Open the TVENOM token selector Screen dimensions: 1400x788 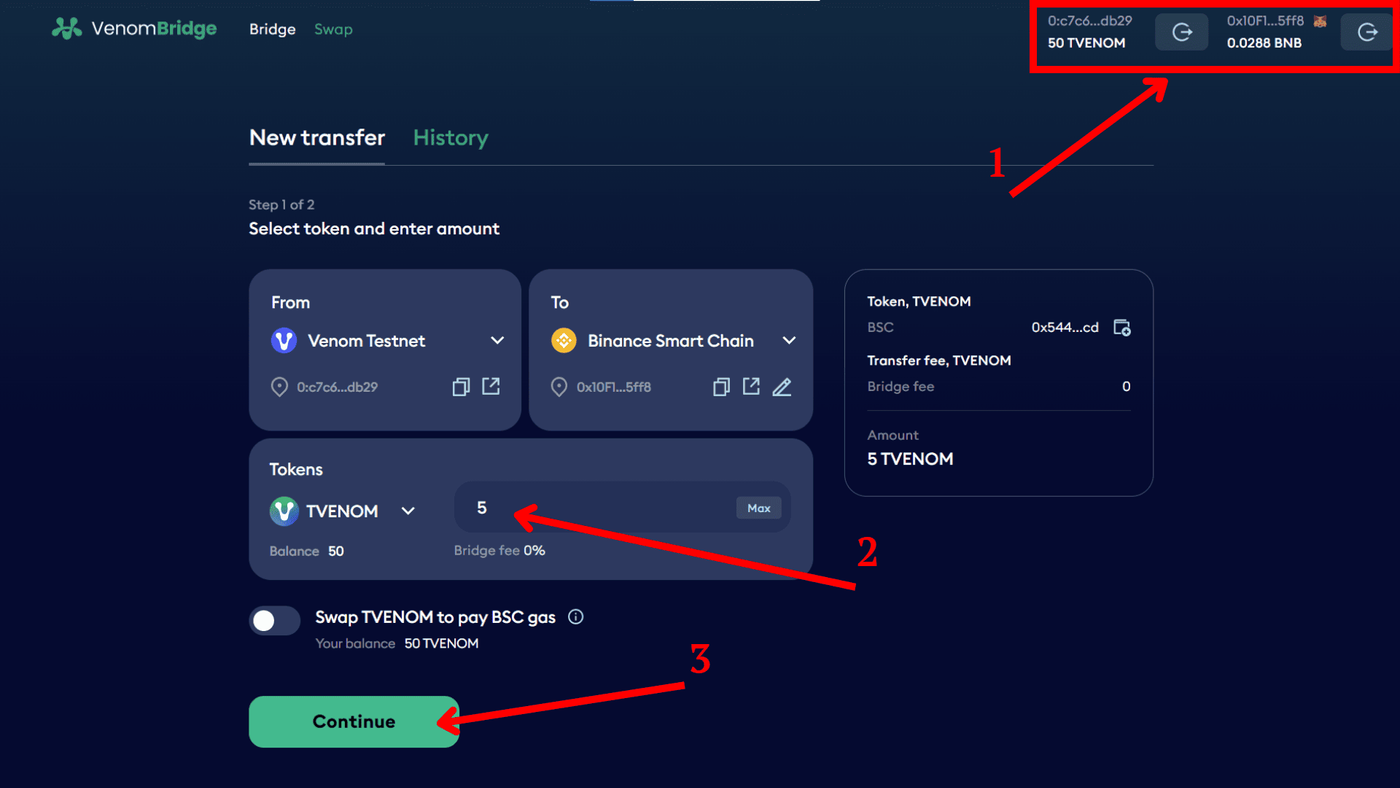click(x=407, y=510)
